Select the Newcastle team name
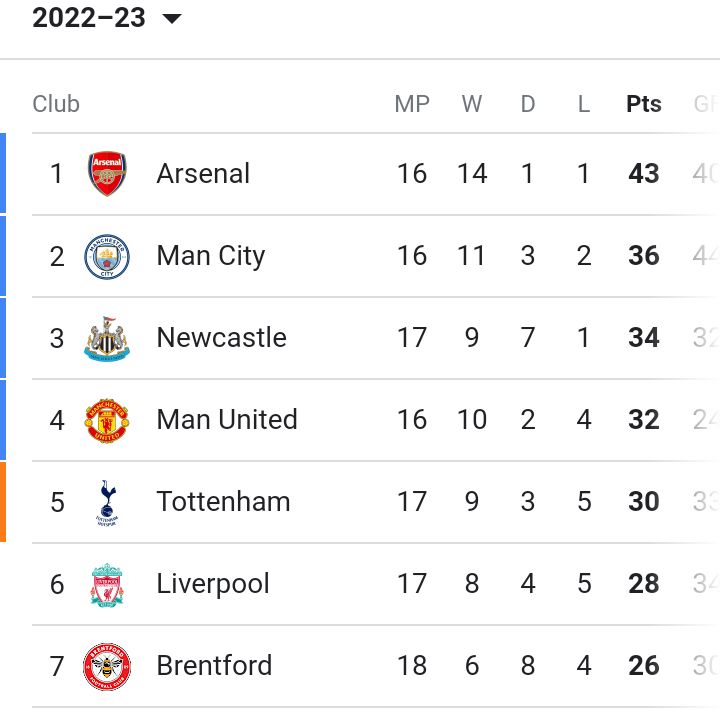 tap(221, 338)
